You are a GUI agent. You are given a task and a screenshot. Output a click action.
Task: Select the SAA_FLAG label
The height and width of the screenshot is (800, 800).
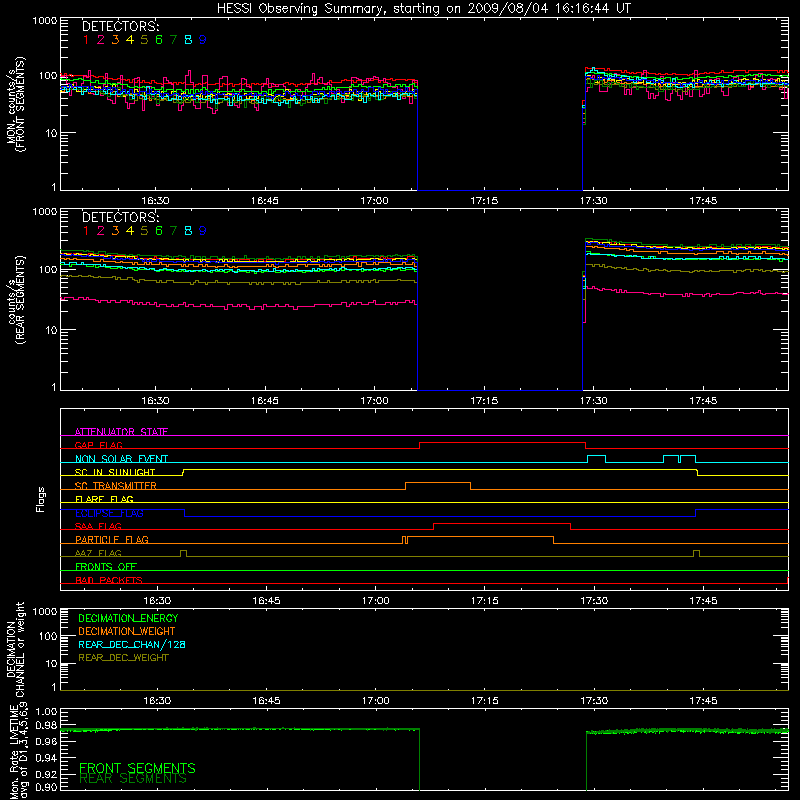point(98,526)
